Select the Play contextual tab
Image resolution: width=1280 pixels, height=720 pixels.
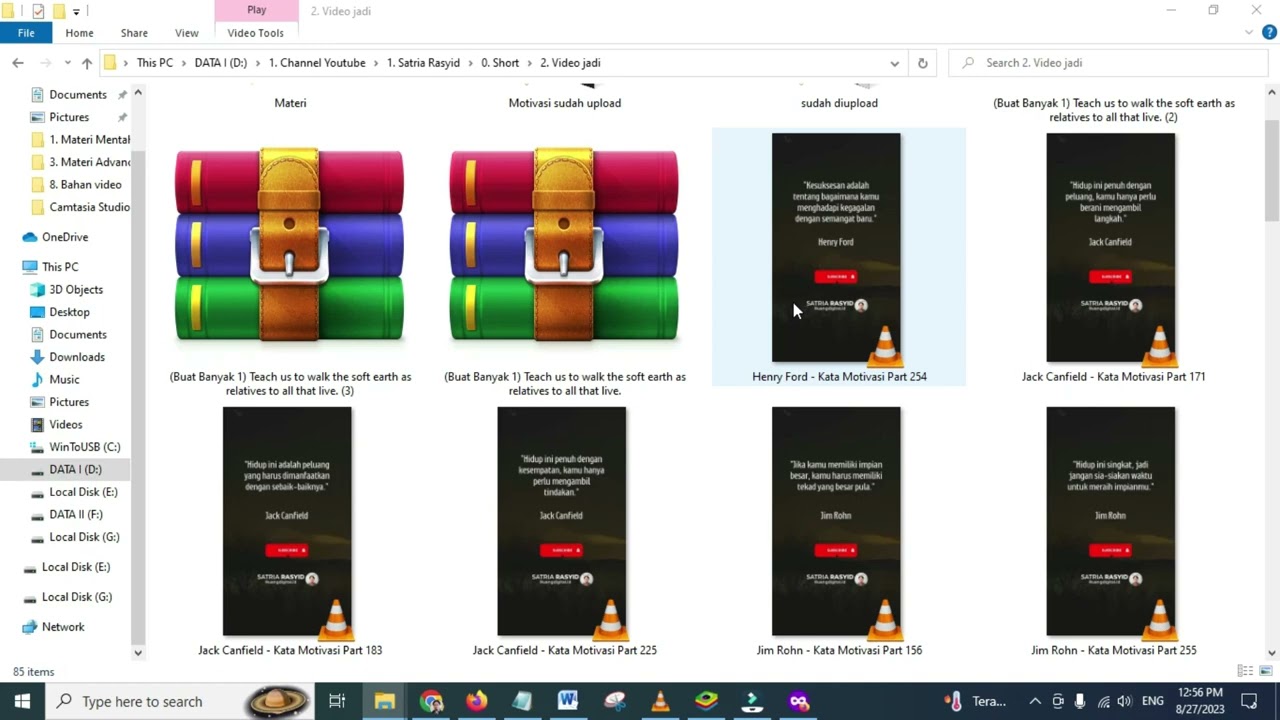click(256, 10)
